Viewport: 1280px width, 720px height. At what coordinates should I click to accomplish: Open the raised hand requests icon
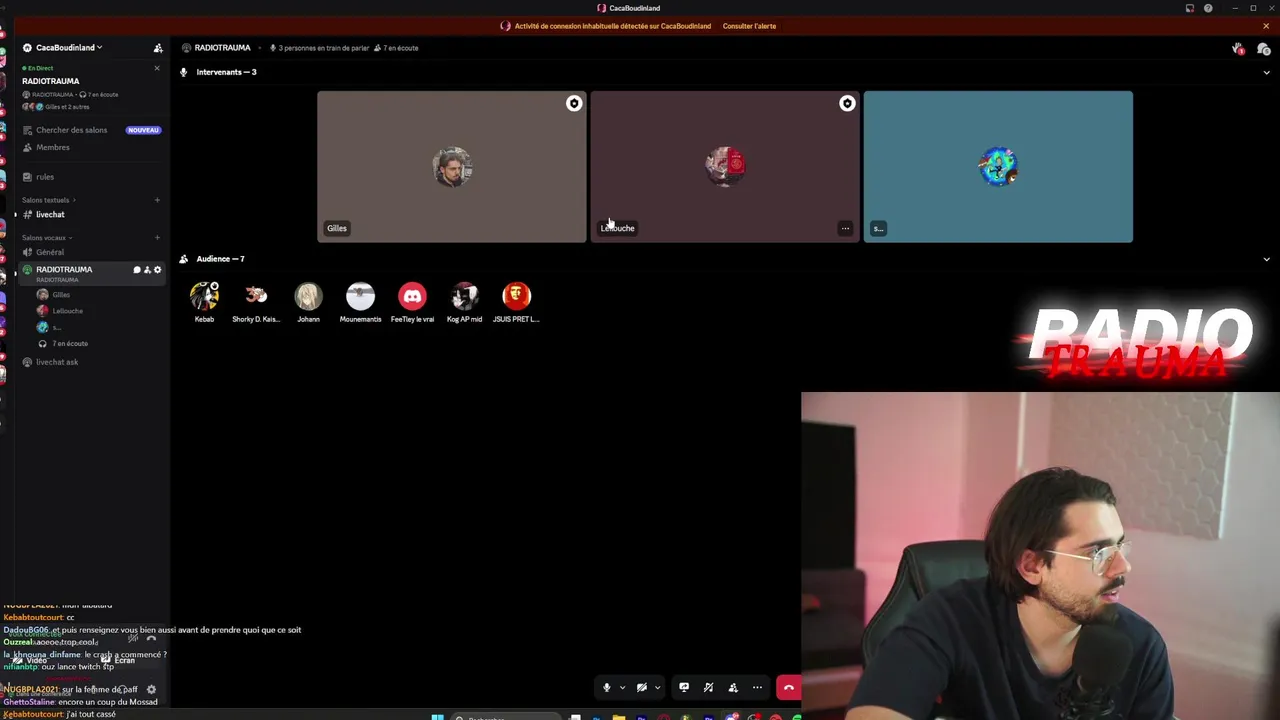[1238, 49]
